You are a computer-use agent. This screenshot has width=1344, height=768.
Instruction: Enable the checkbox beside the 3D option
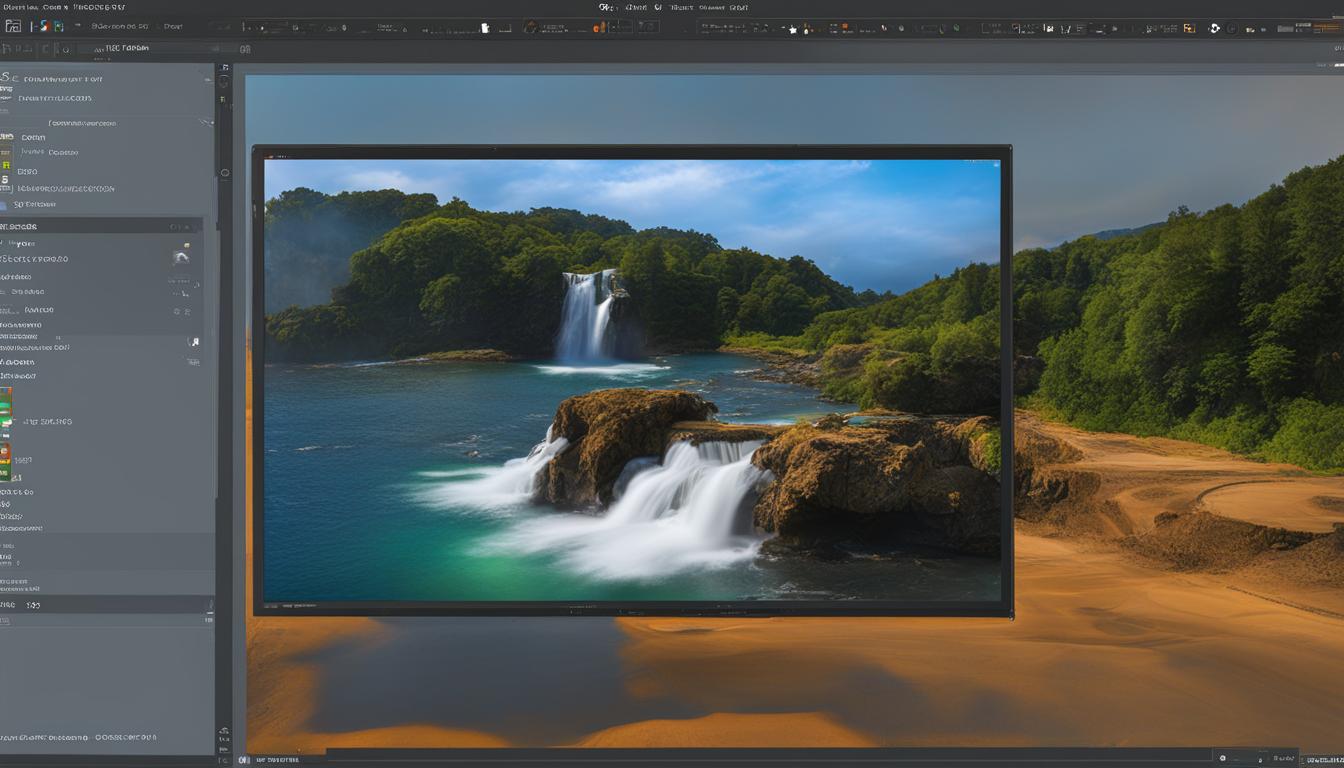point(8,204)
